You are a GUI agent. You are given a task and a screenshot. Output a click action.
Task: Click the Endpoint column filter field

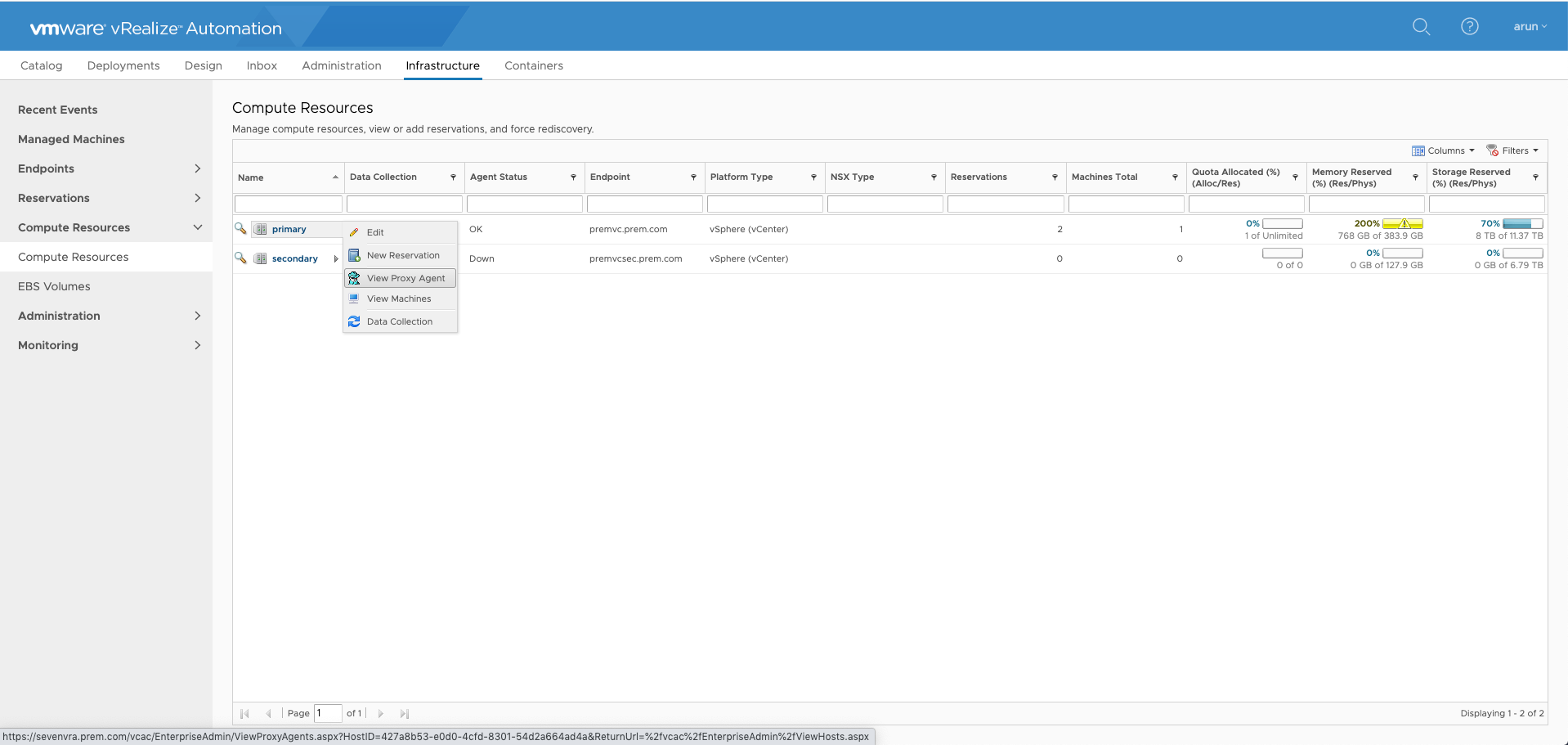pyautogui.click(x=645, y=204)
